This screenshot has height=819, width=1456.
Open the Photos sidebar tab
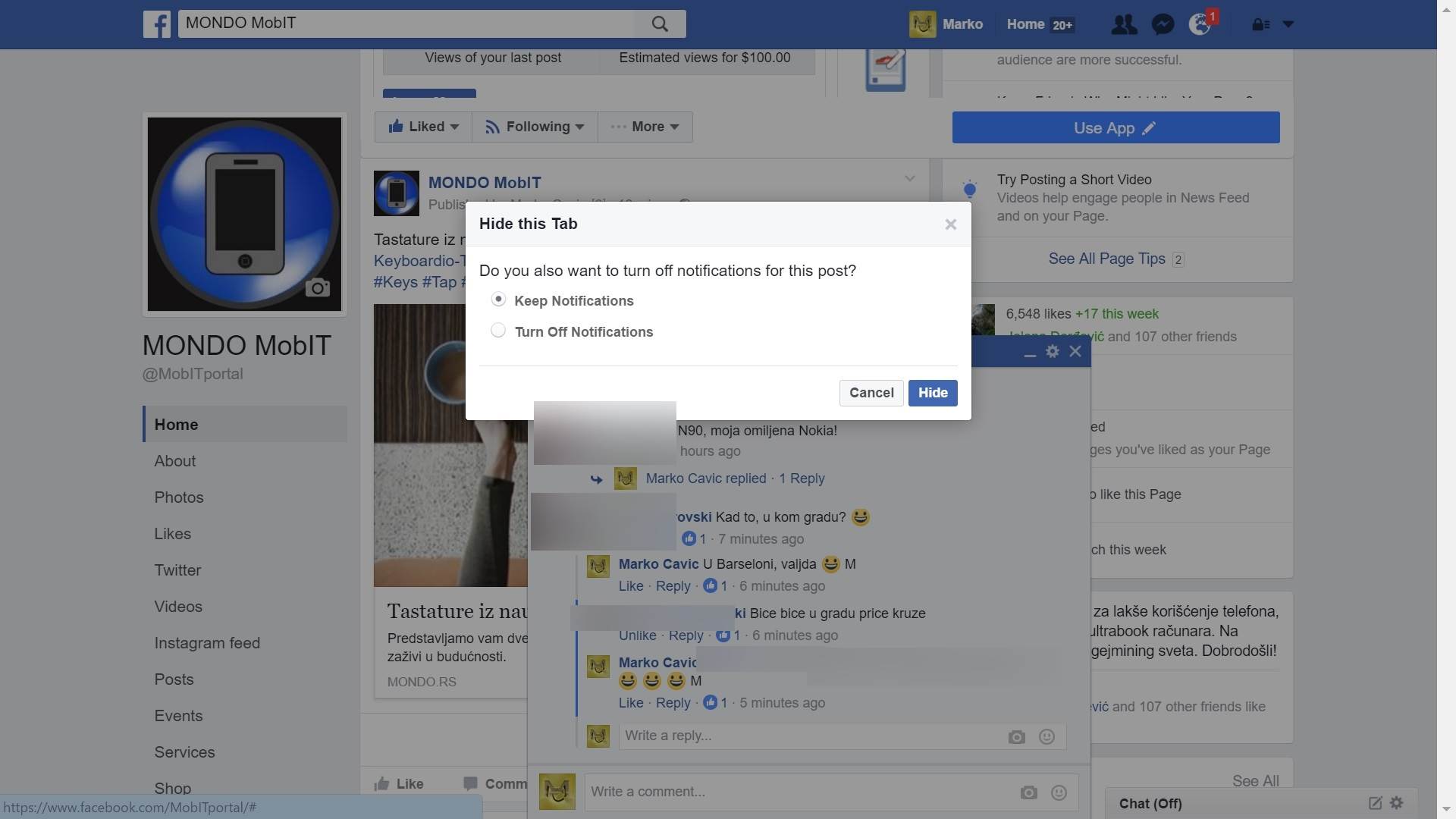pyautogui.click(x=179, y=497)
